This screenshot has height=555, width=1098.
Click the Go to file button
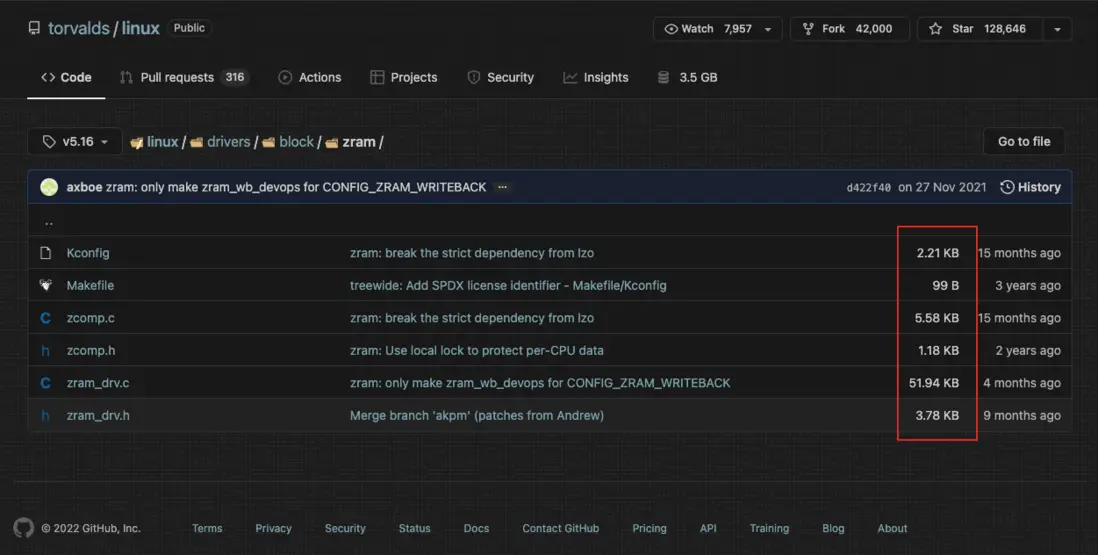point(1024,141)
